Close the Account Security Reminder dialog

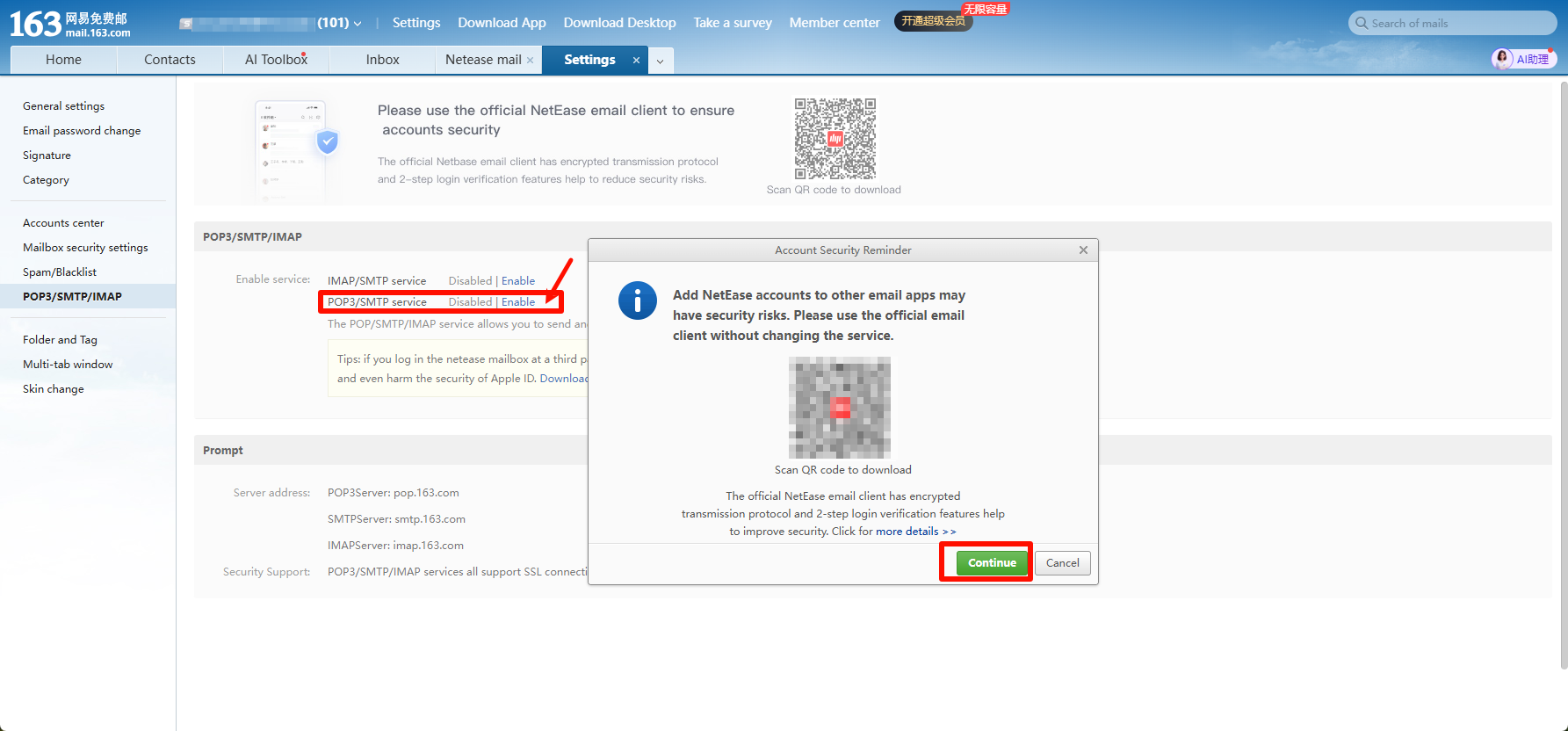click(1083, 250)
